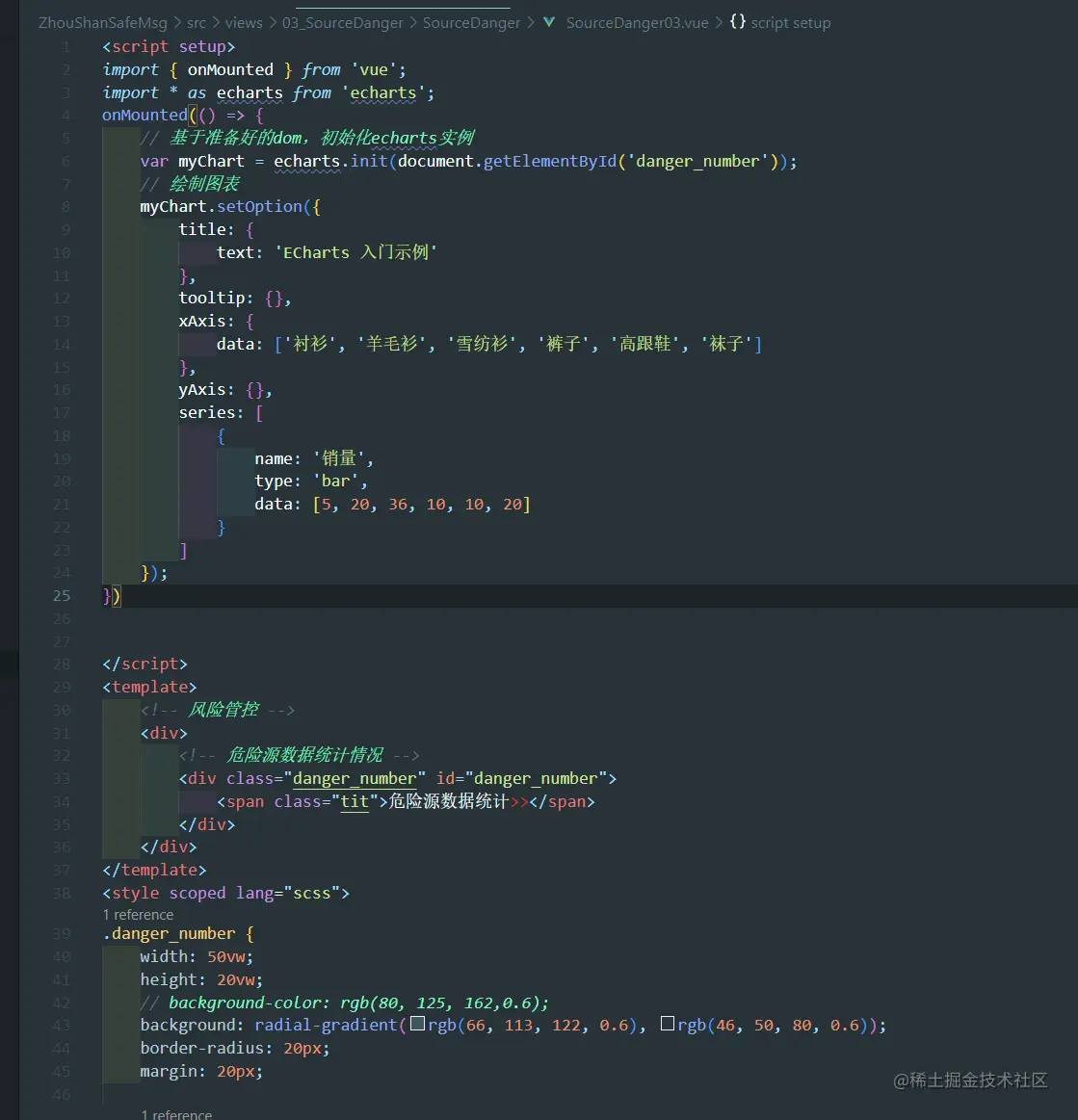Viewport: 1078px width, 1120px height.
Task: Click the SourceDanger breadcrumb folder
Action: click(x=471, y=23)
